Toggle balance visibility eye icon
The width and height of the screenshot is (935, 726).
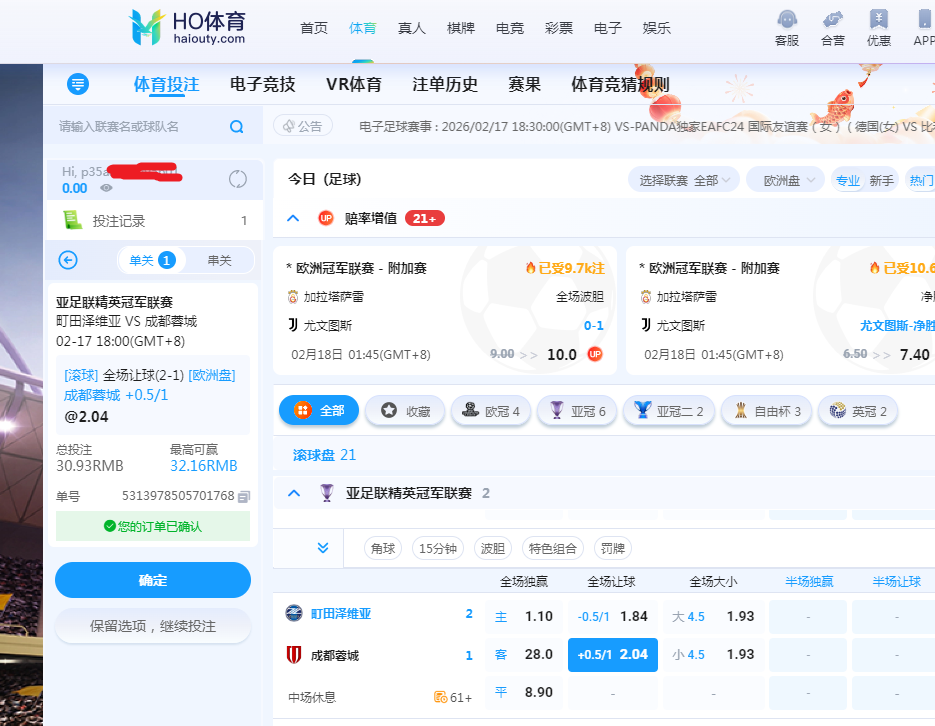coord(106,188)
